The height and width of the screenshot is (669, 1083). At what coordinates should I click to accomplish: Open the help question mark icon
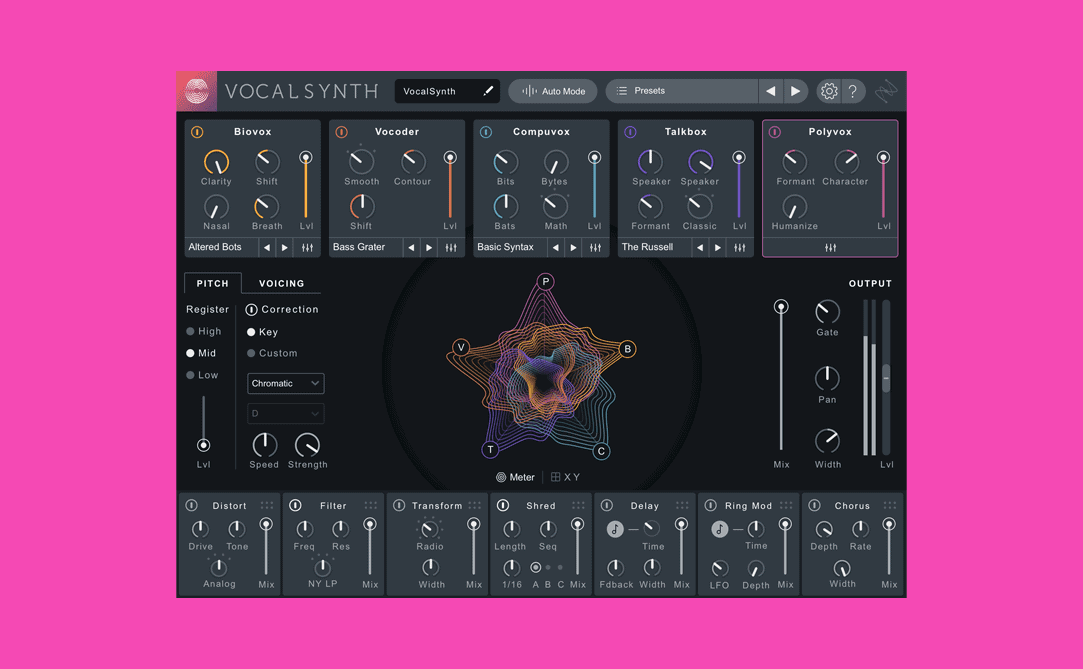pyautogui.click(x=853, y=91)
